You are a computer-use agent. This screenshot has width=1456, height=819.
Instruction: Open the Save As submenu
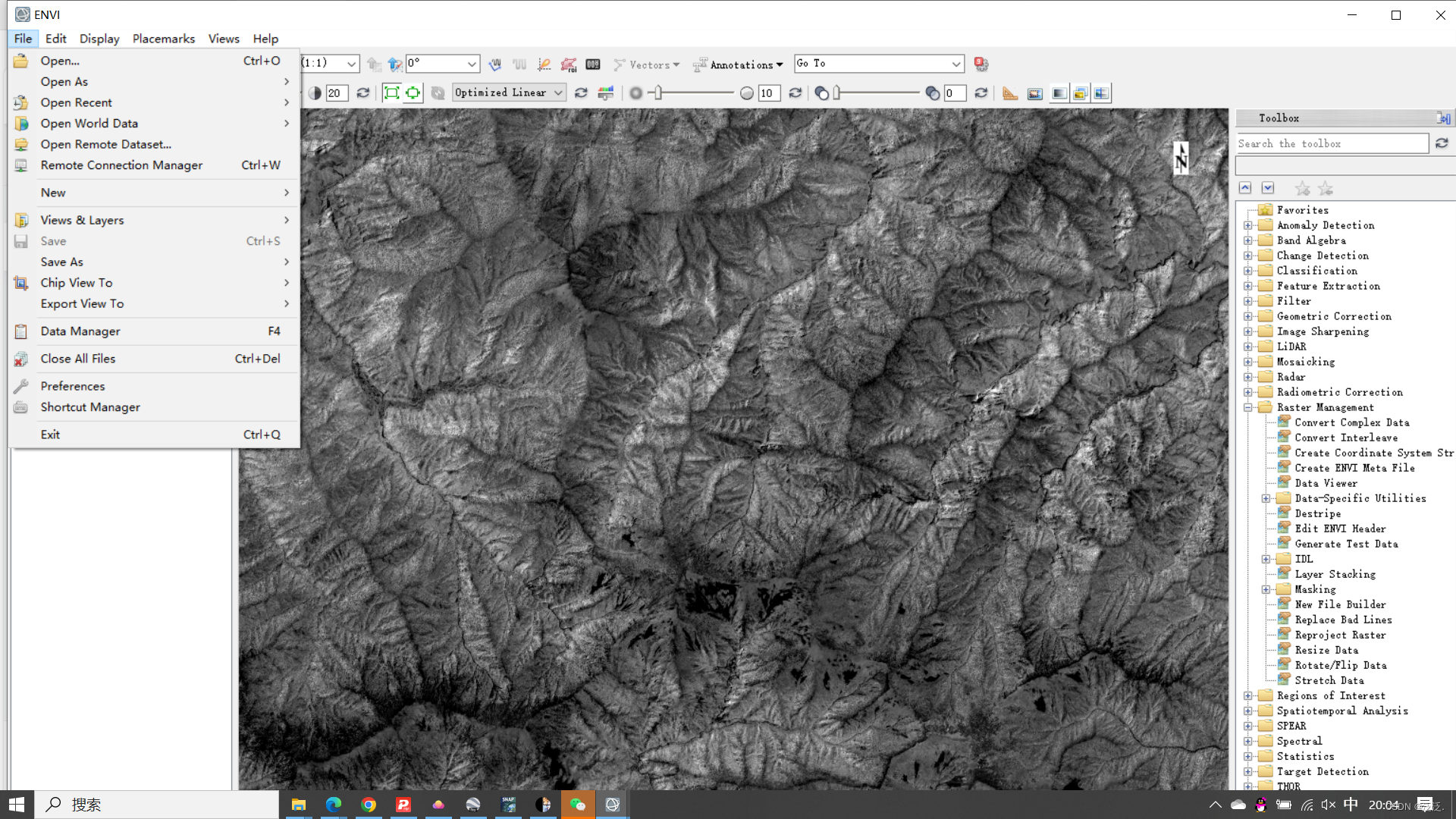[62, 262]
